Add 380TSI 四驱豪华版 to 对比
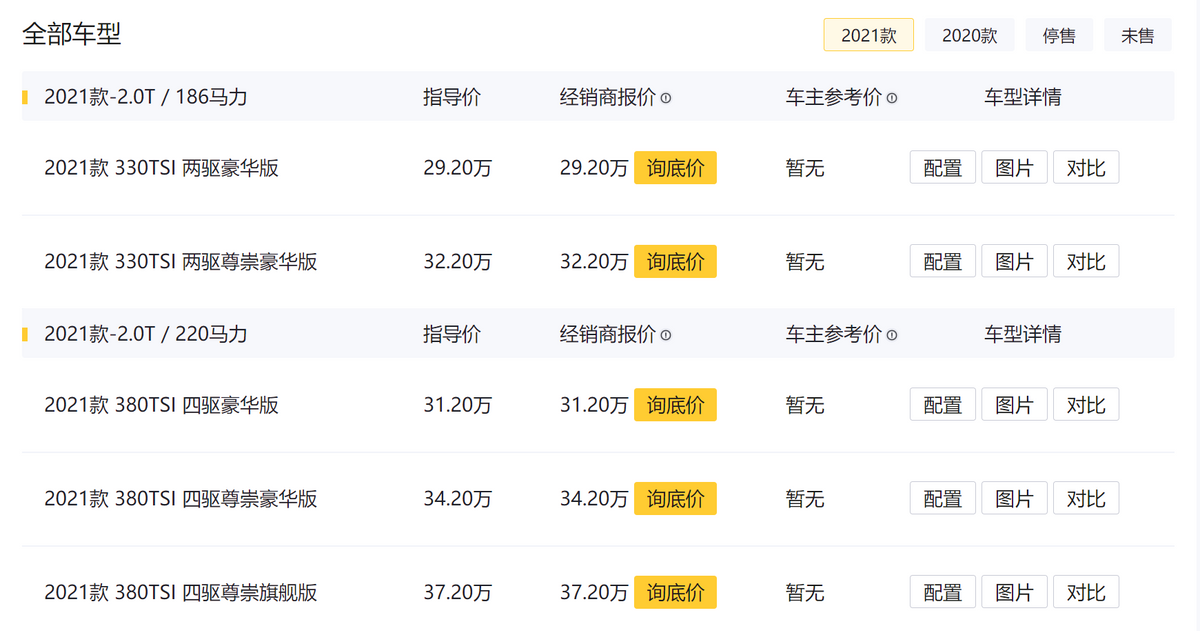This screenshot has height=631, width=1200. coord(1085,405)
